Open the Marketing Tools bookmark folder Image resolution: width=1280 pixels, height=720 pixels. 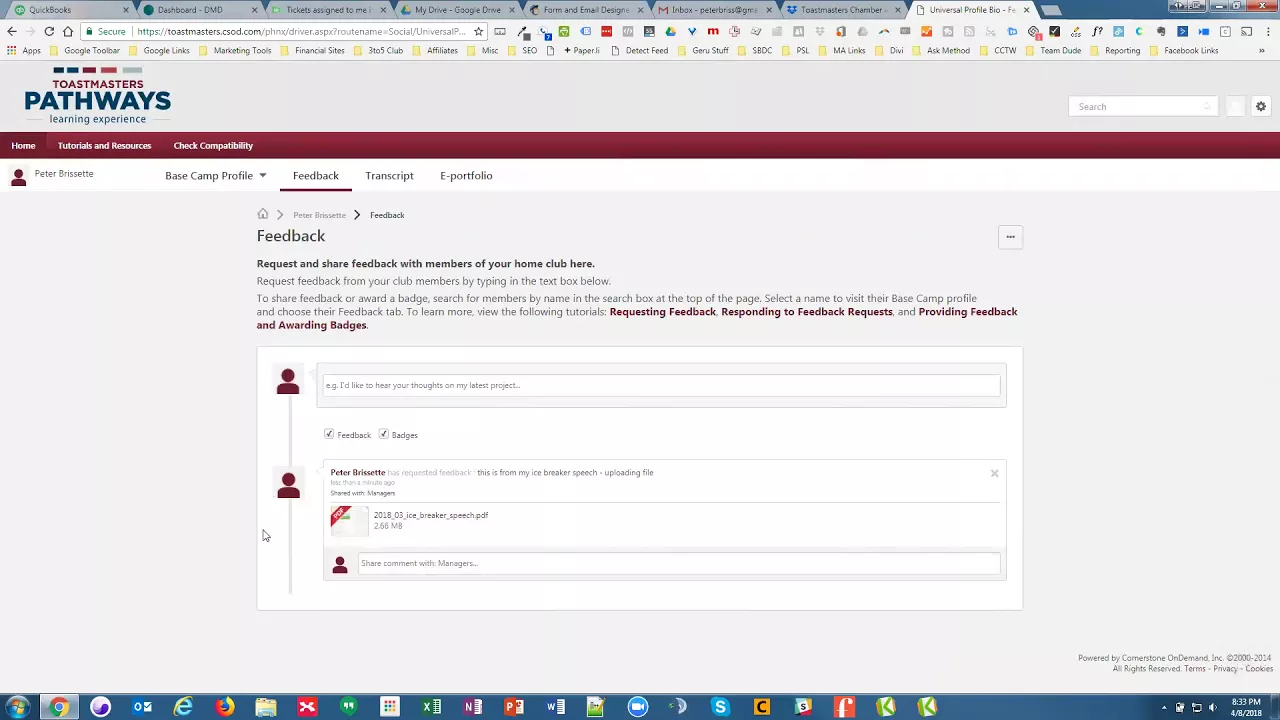click(235, 50)
